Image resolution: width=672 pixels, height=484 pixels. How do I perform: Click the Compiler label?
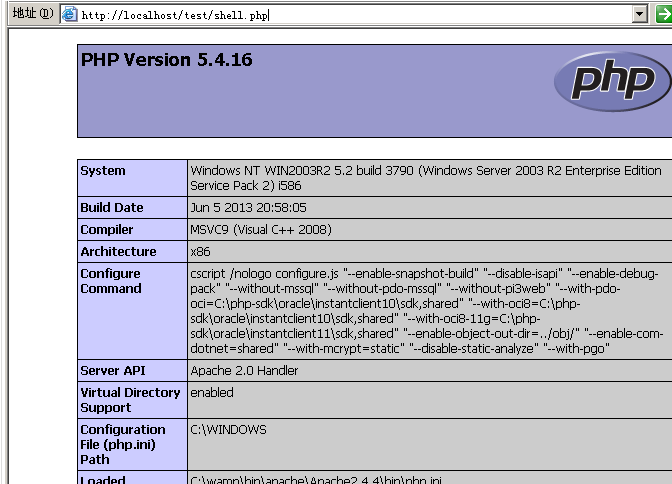pos(107,230)
